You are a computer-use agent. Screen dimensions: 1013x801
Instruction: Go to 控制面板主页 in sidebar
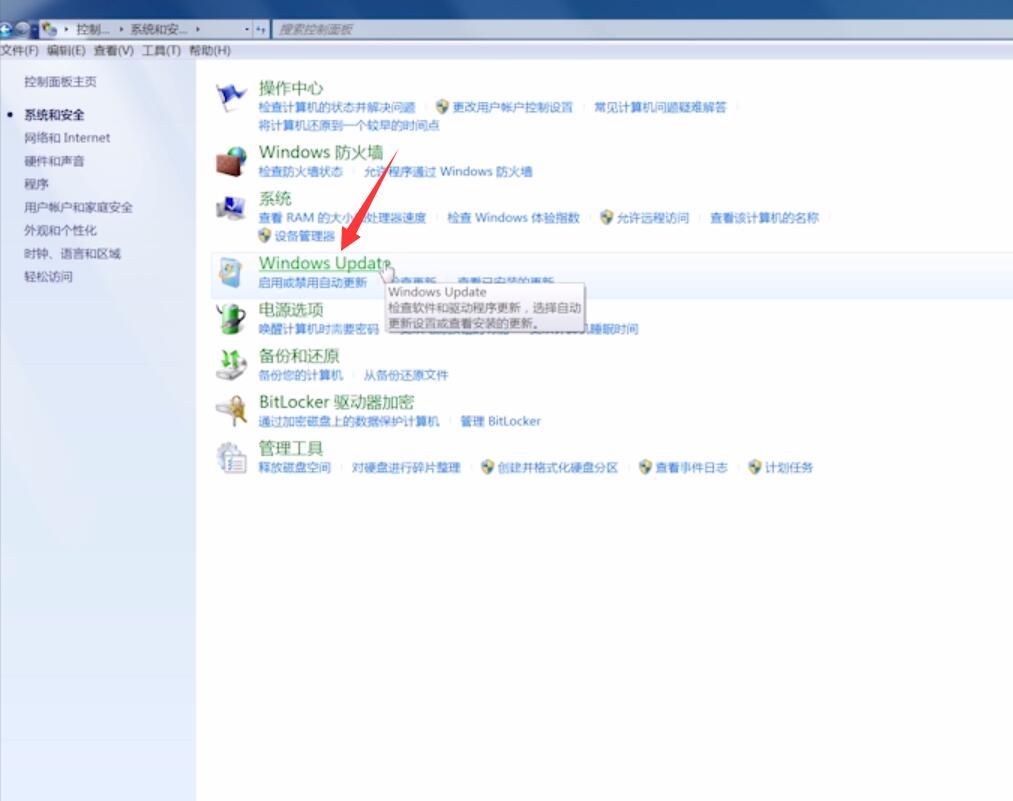click(60, 81)
